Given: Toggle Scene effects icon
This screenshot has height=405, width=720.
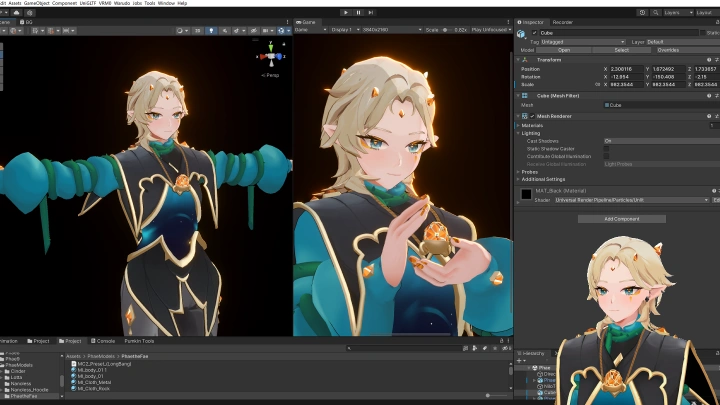Looking at the screenshot, I should (237, 31).
